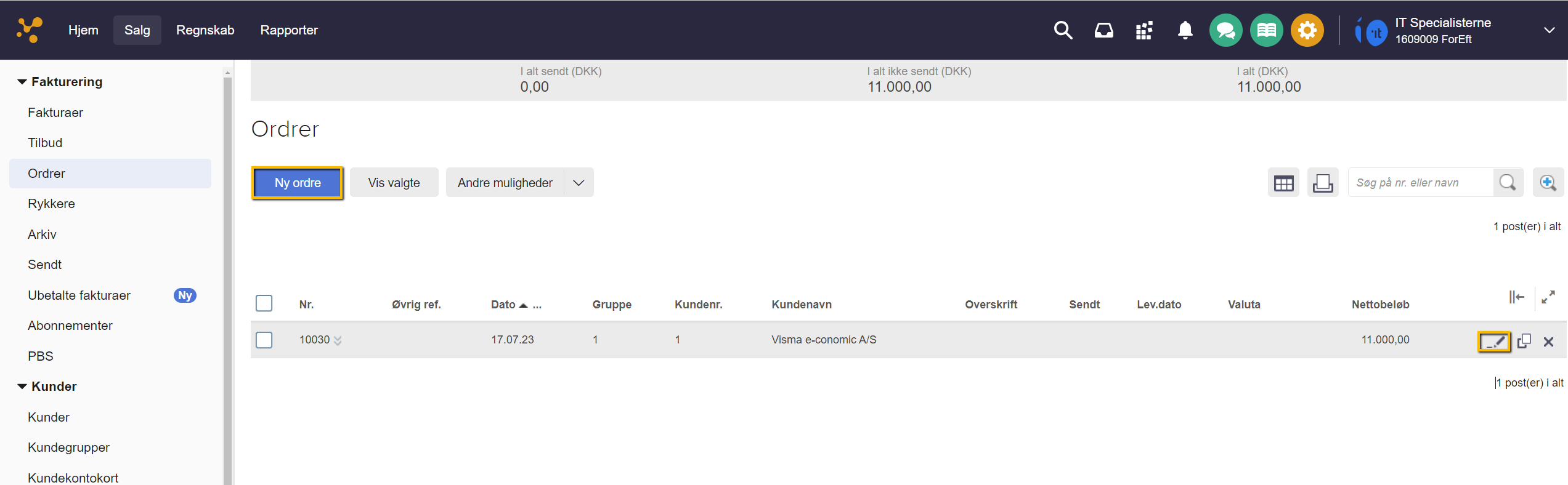Screen dimensions: 1568x485
Task: Delete order 10030 with X icon
Action: [1548, 342]
